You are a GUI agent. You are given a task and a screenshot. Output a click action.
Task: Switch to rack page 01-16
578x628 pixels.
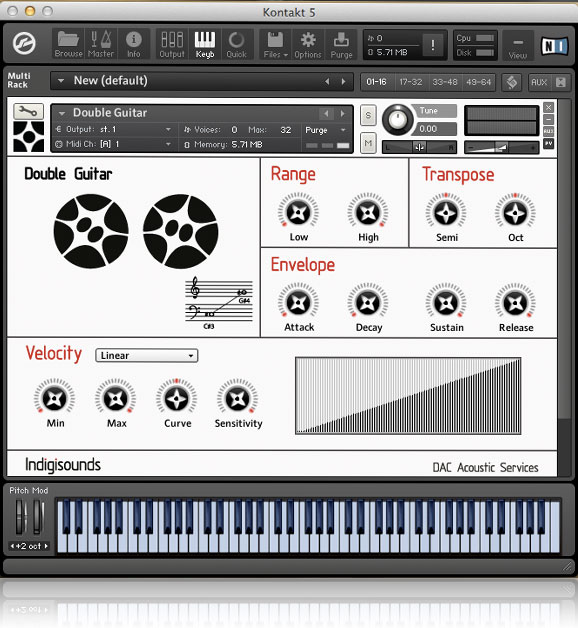(x=377, y=82)
